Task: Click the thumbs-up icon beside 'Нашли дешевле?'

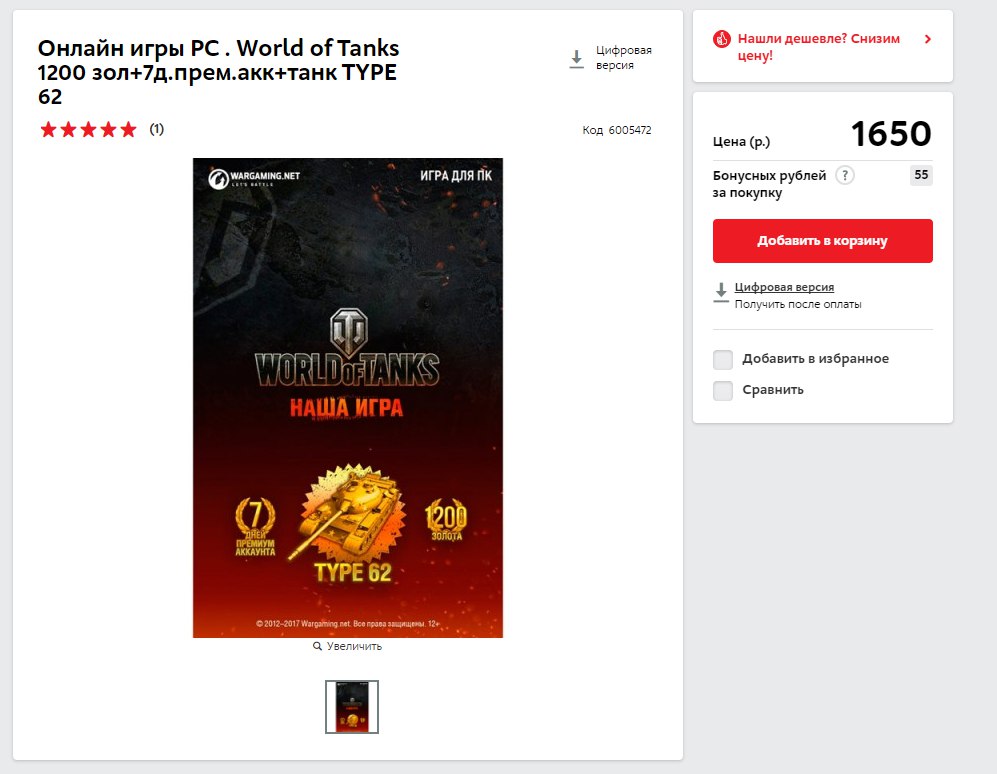Action: pos(722,39)
